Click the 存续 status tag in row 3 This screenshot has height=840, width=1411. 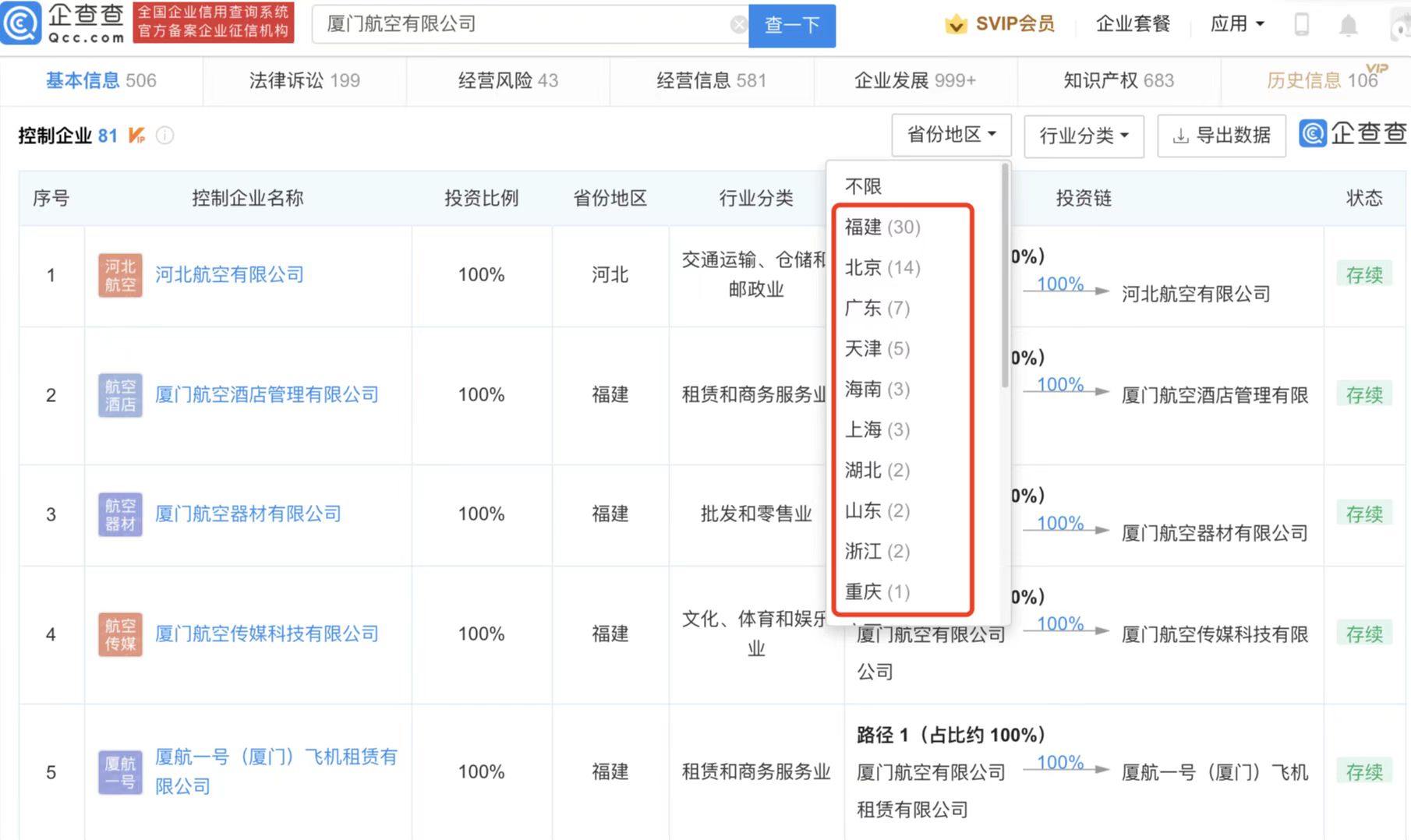click(1364, 514)
